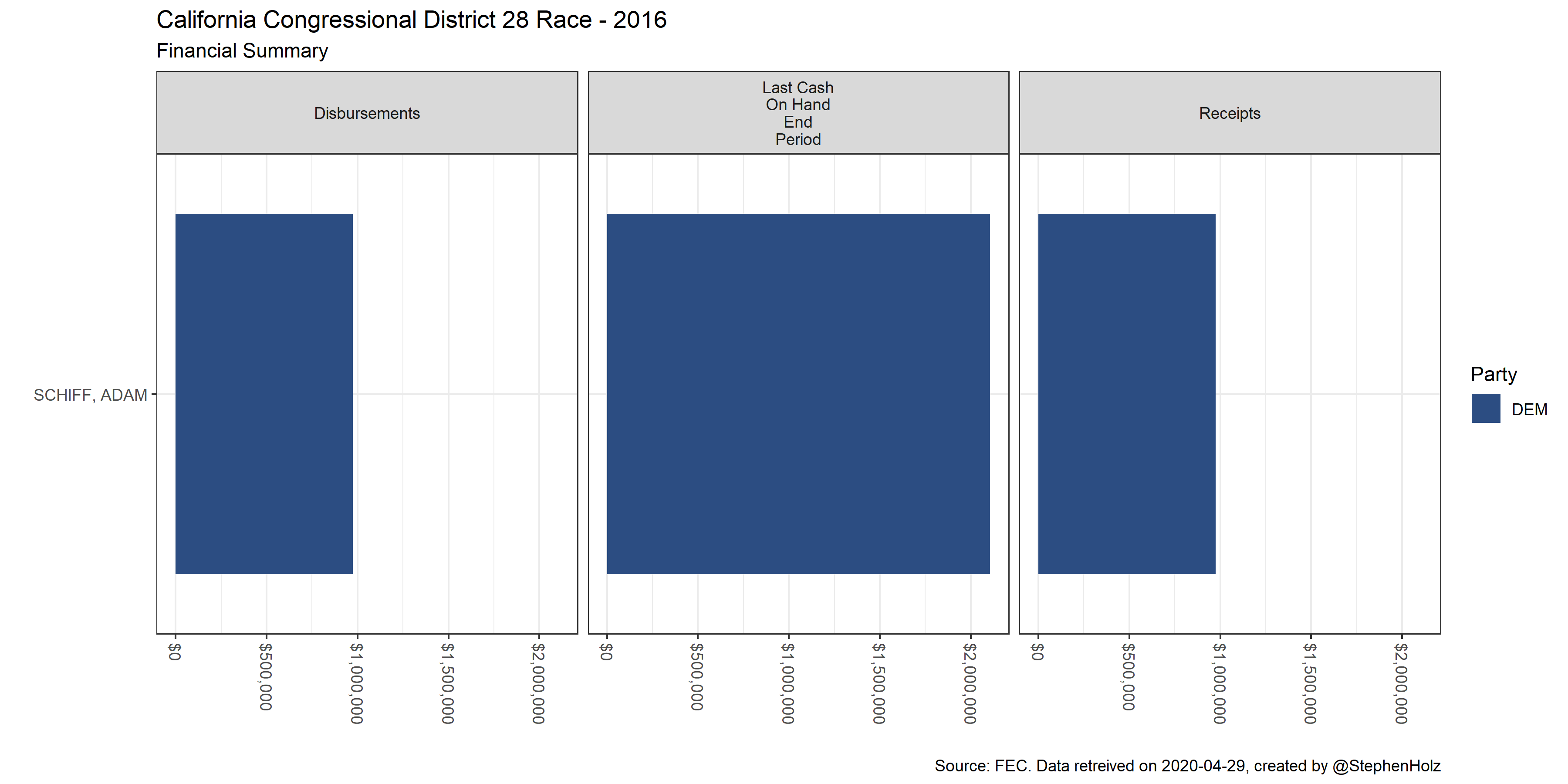
Task: Click the source caption mentioning @StephenHolz
Action: coord(1187,765)
